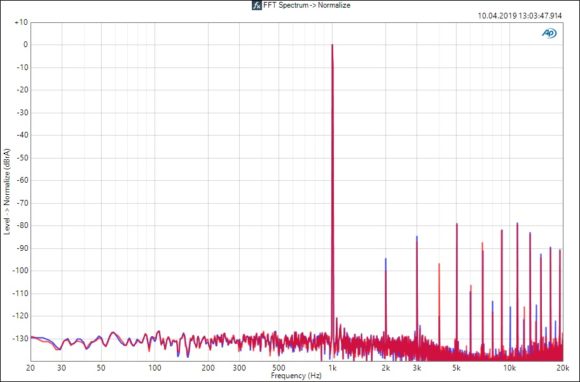Click the 2k harmonic peak top
Screen dimensions: 580x382
[x=386, y=259]
